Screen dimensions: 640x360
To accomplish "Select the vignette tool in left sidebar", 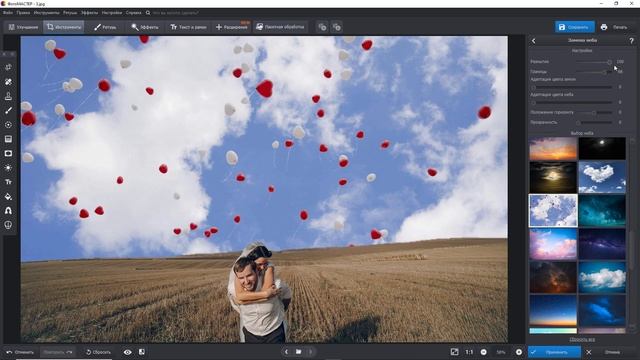I will pos(8,153).
